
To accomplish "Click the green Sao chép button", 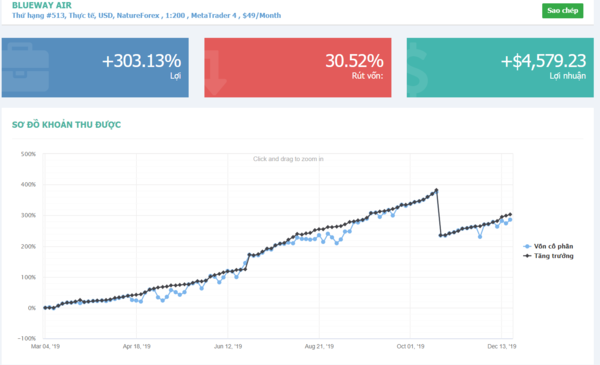I will point(562,11).
